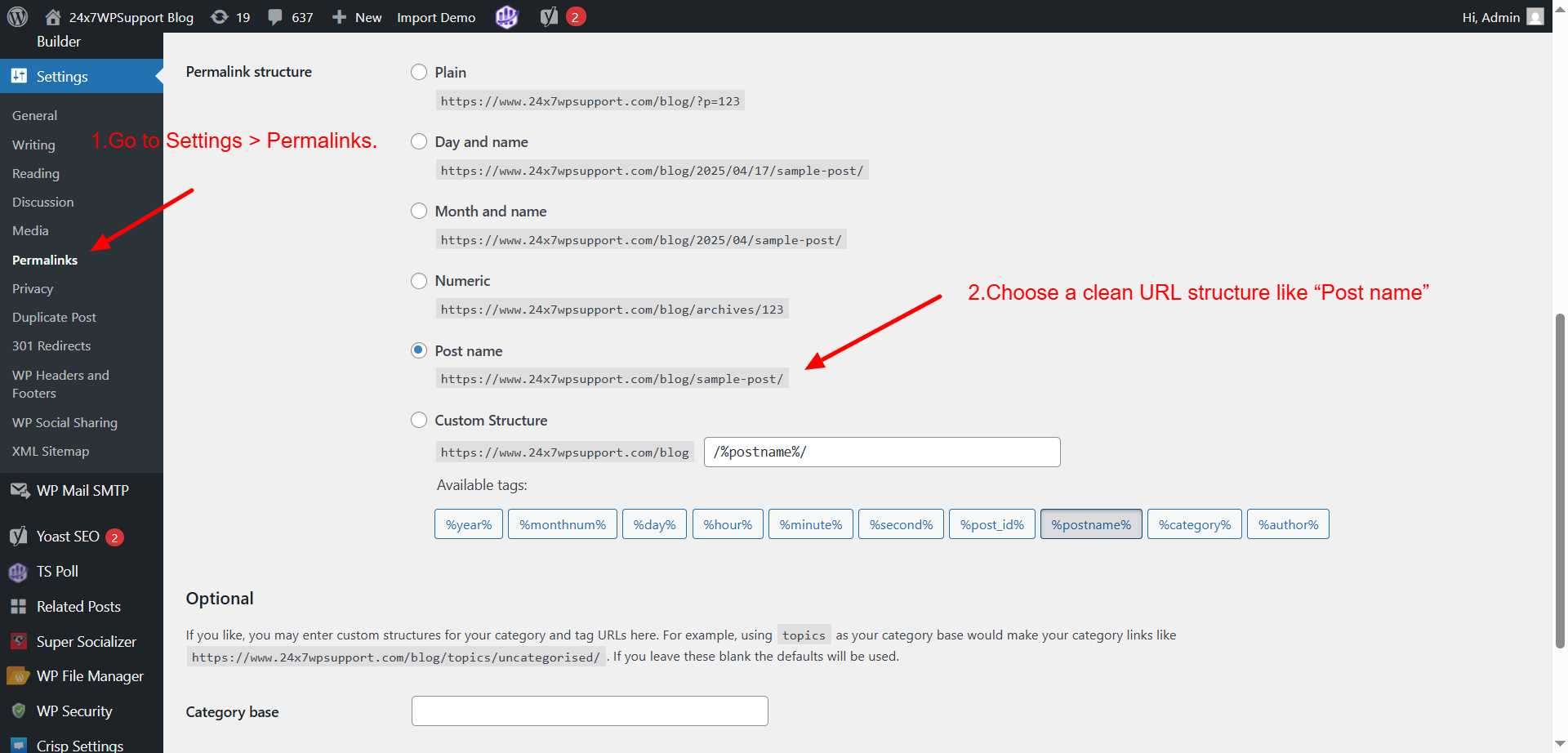Select the Plain permalink option
Screen dimensions: 1568x753
coord(419,72)
